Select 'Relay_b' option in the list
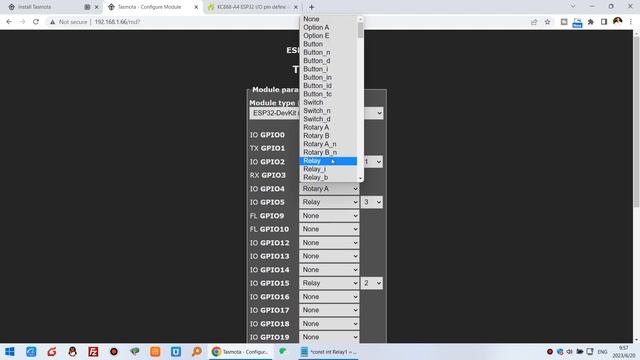Viewport: 640px width, 360px height. click(x=328, y=177)
